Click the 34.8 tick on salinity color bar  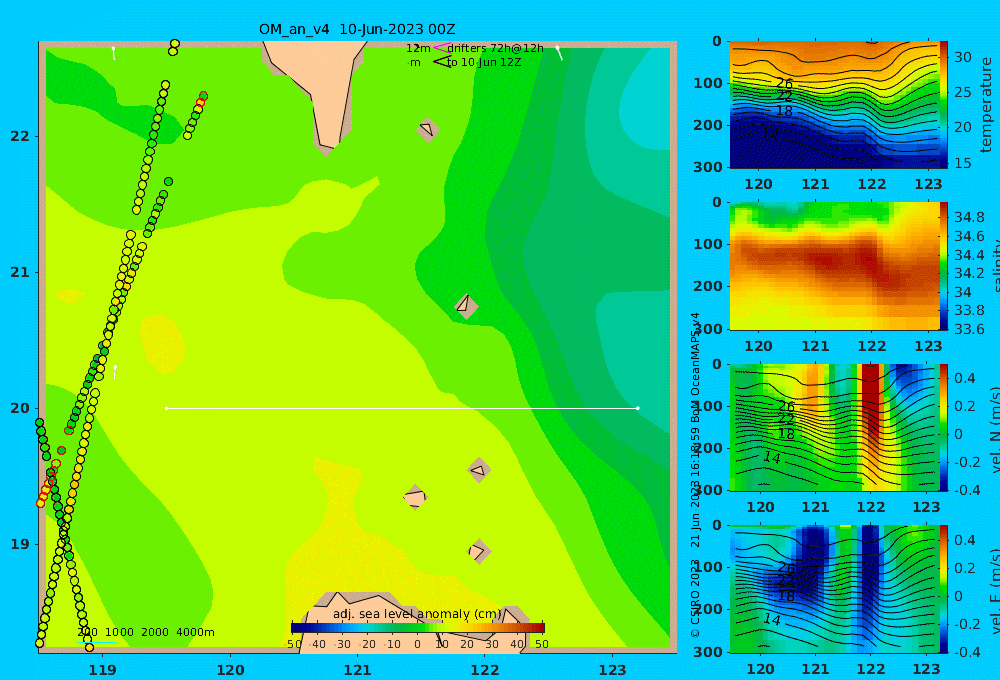click(x=969, y=218)
